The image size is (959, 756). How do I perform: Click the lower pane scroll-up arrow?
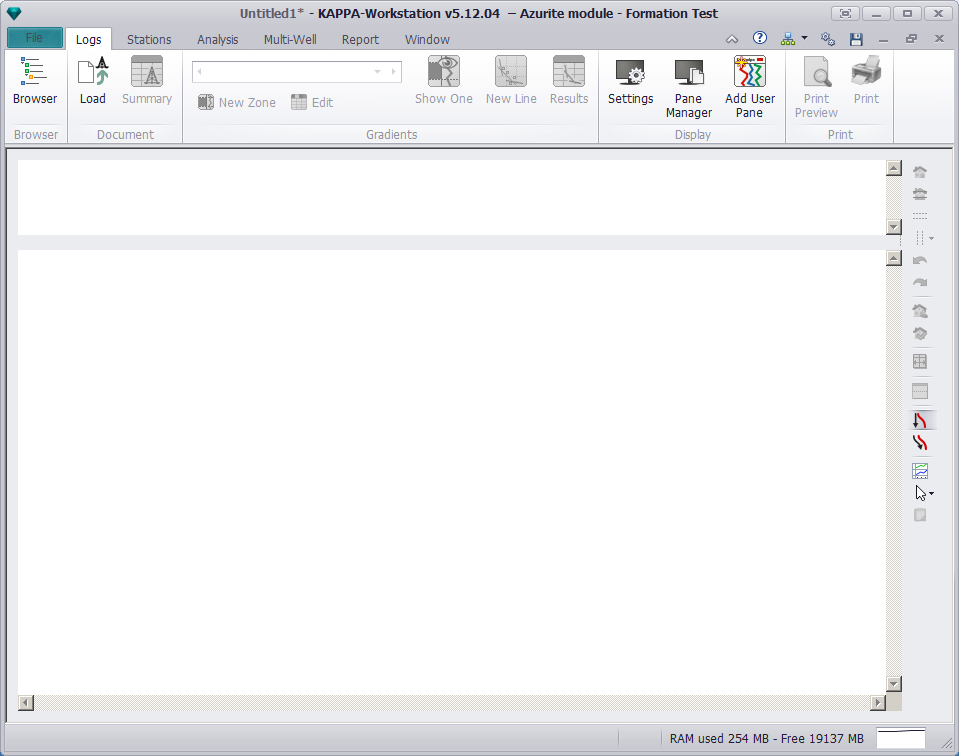894,258
